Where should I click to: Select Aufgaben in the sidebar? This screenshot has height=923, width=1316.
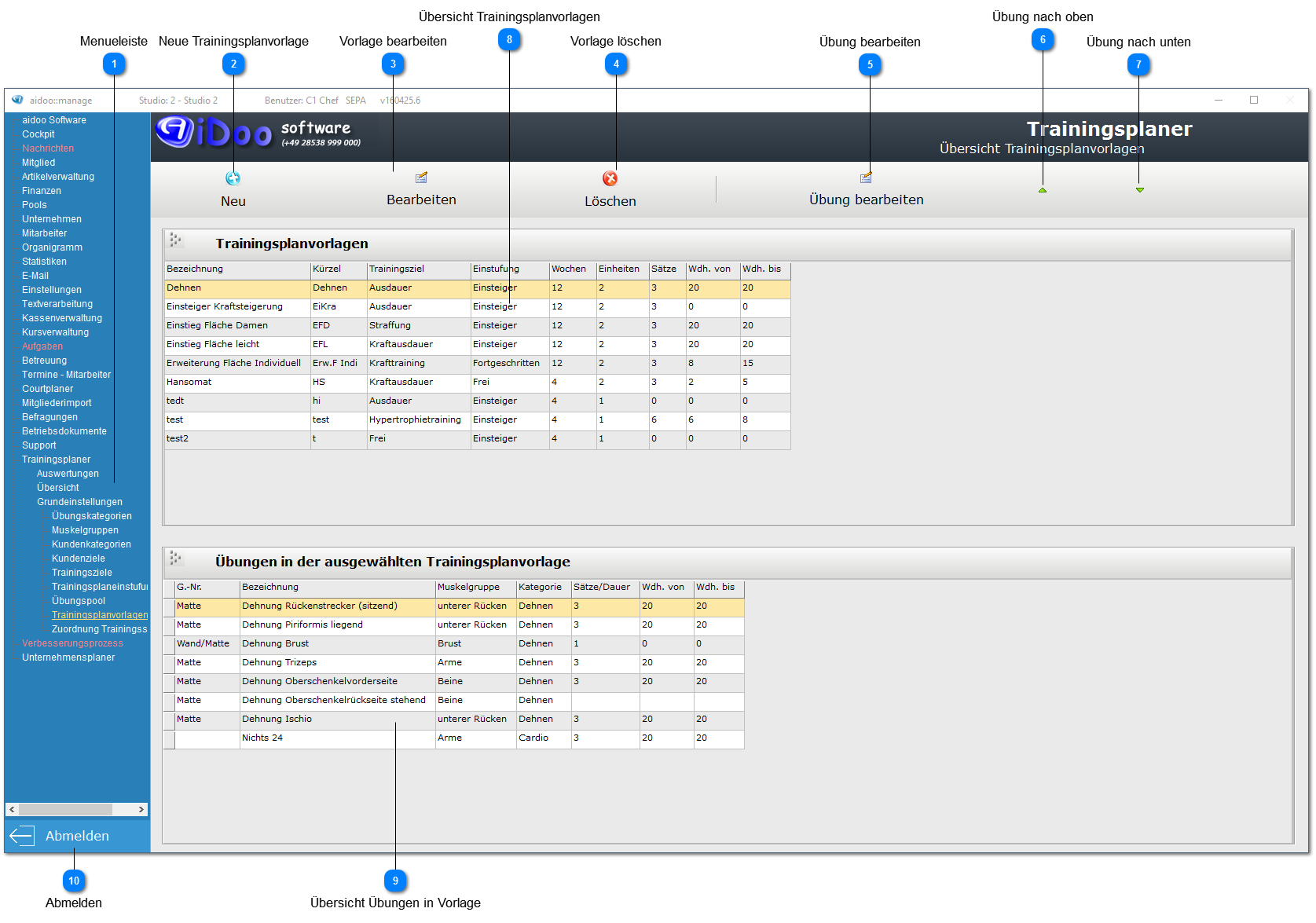(42, 346)
